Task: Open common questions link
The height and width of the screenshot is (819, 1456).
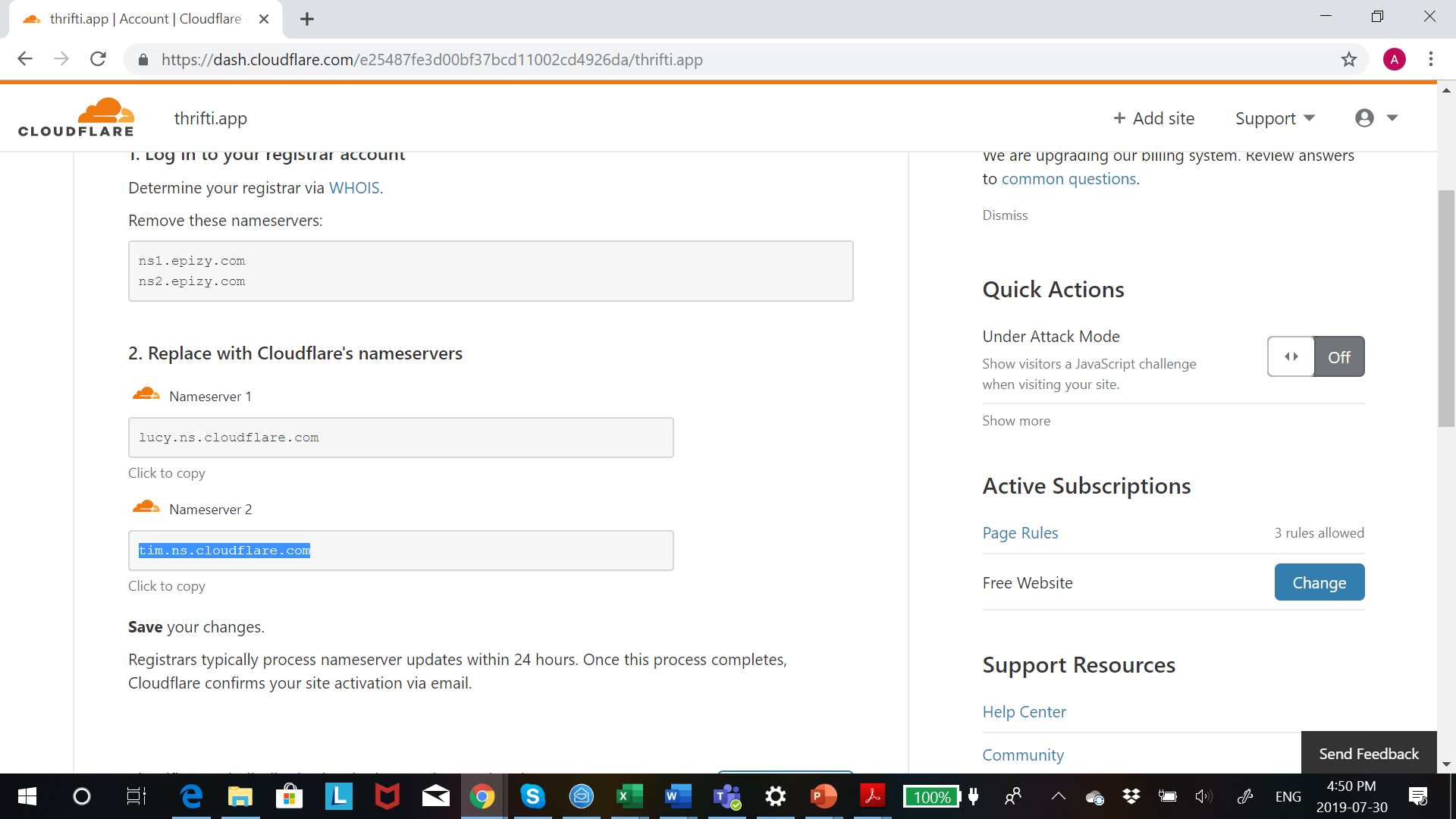Action: click(1068, 179)
